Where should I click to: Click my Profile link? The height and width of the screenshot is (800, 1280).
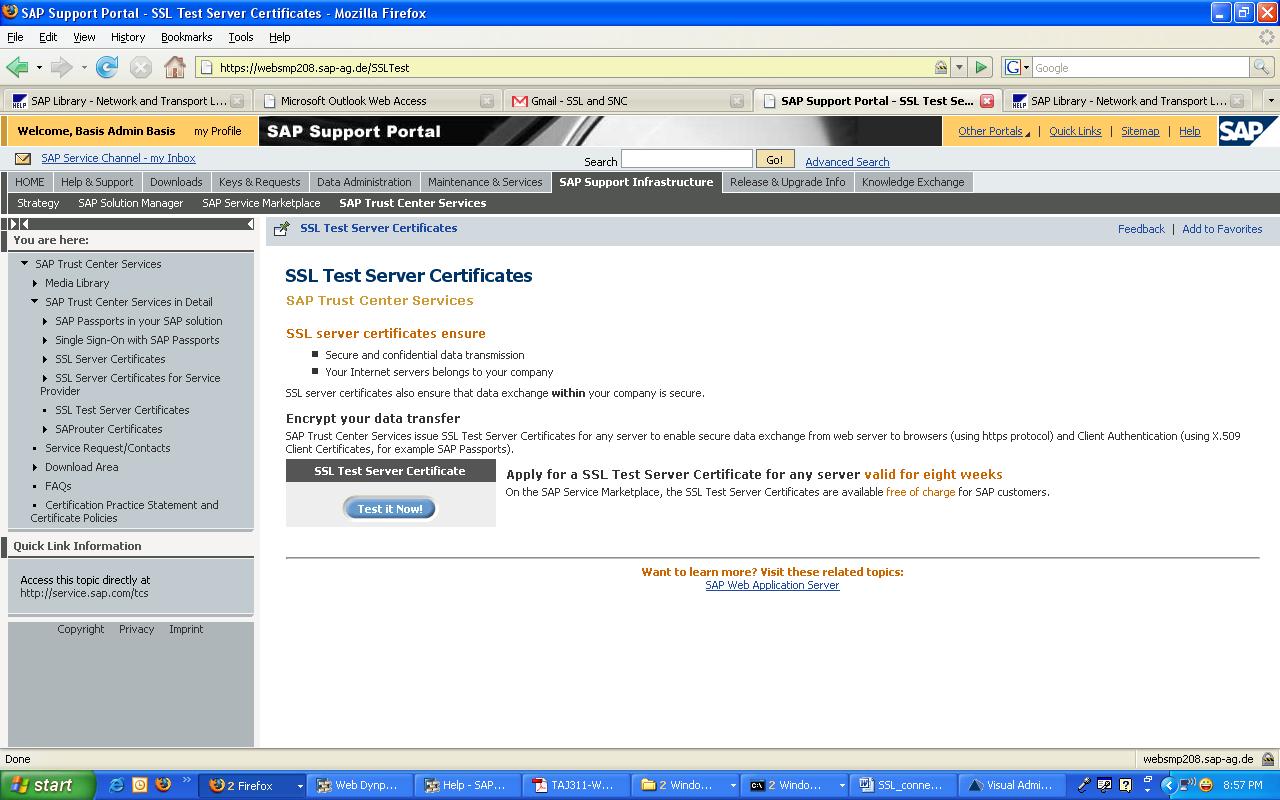coord(217,131)
